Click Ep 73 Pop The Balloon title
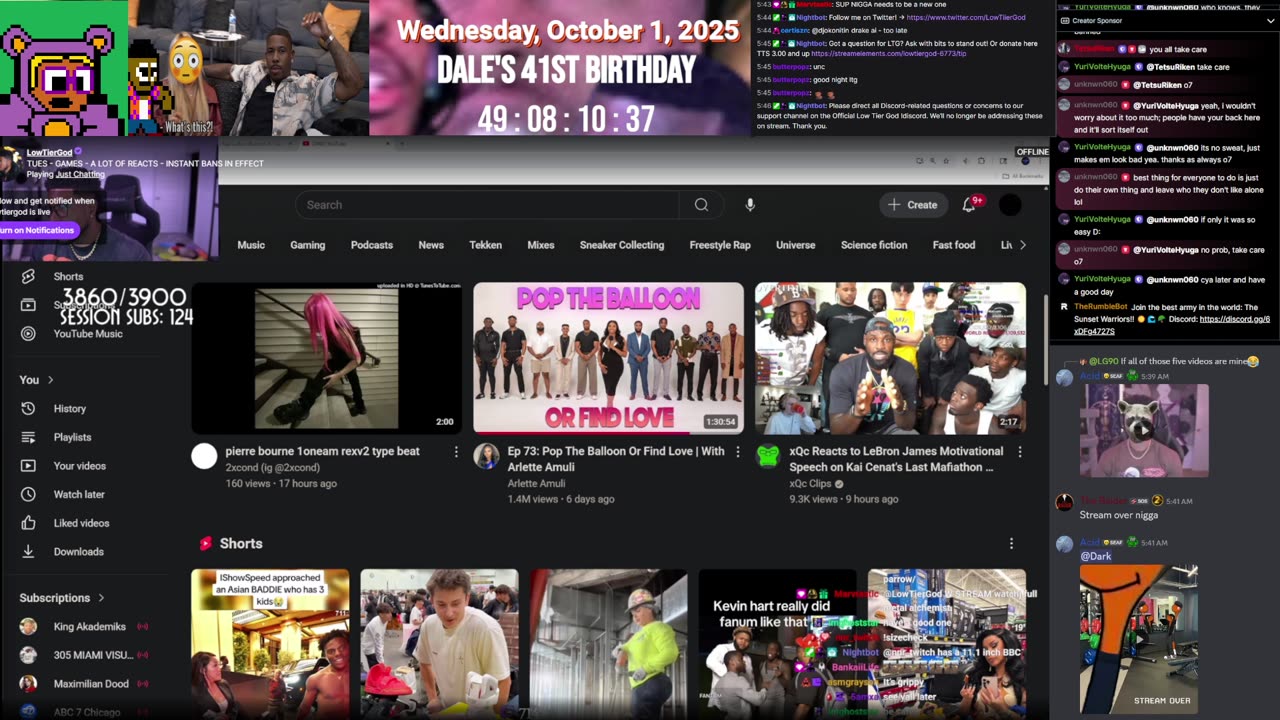 [616, 459]
